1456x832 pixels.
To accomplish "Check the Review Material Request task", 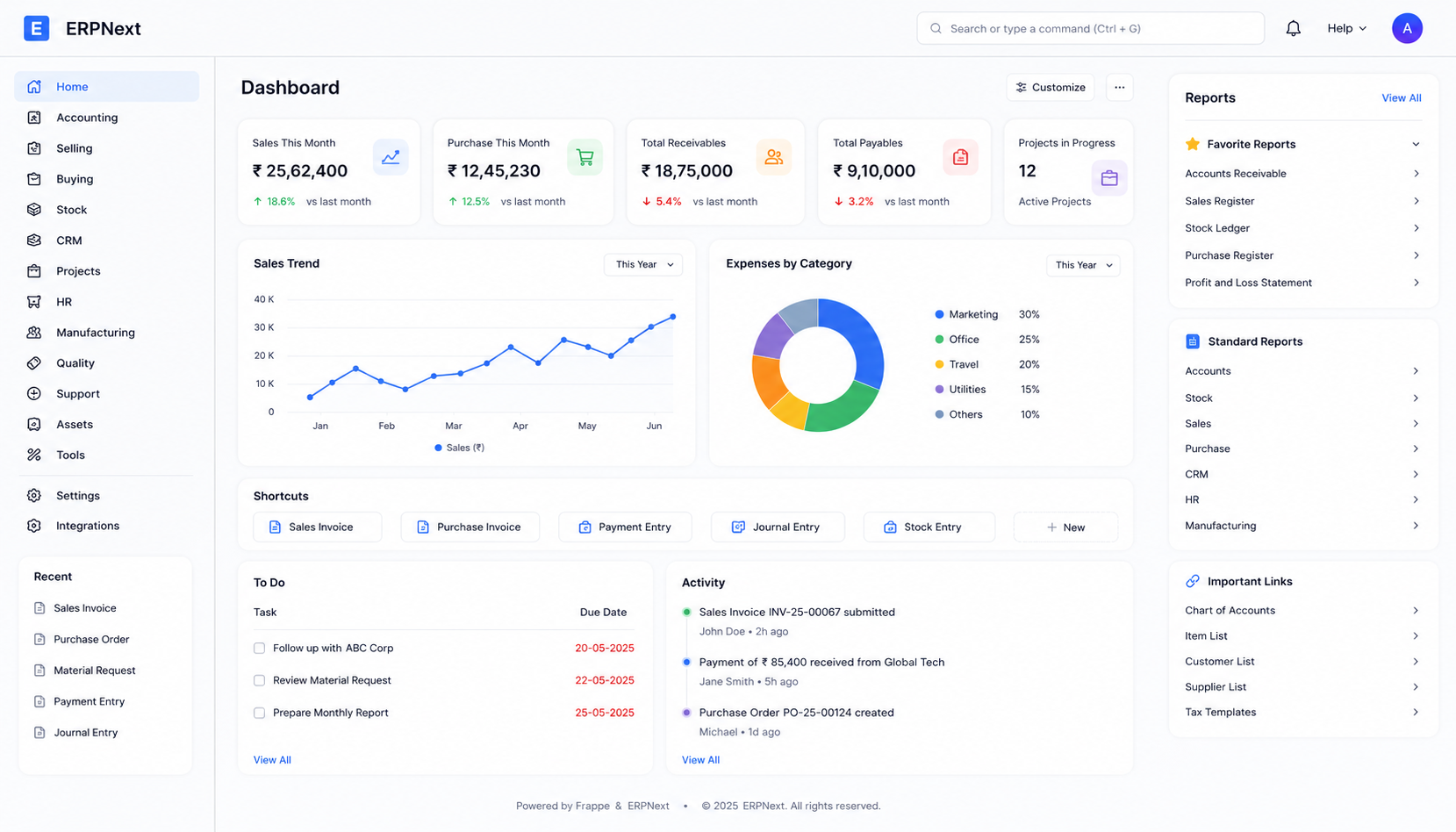I will [259, 680].
